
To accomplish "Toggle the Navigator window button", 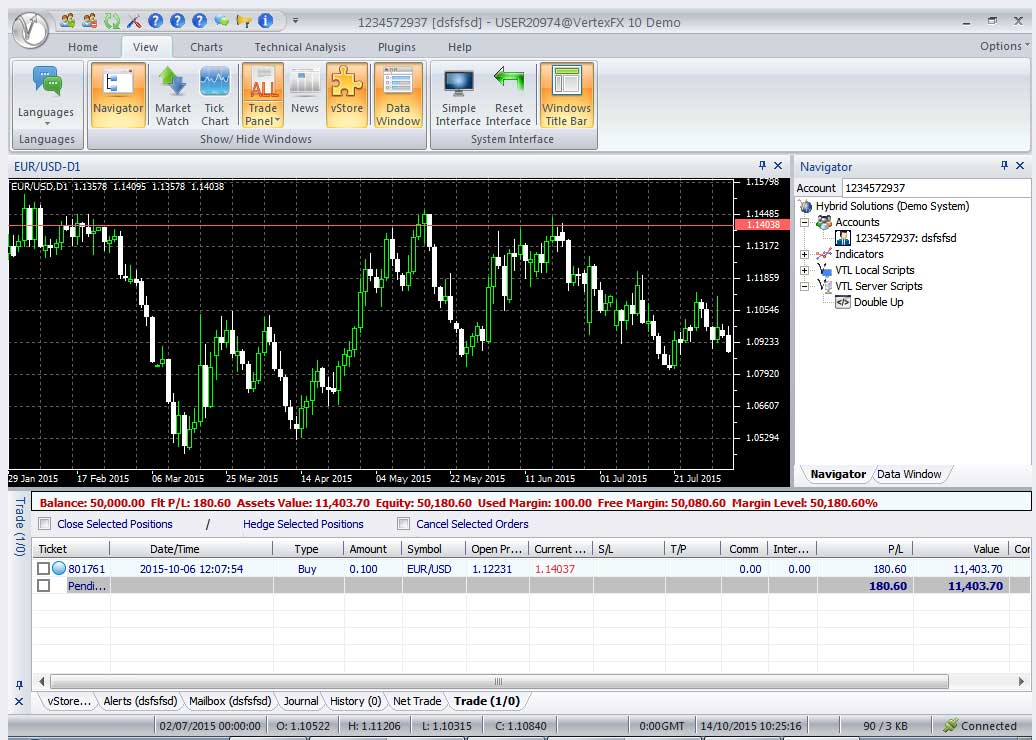I will 118,95.
